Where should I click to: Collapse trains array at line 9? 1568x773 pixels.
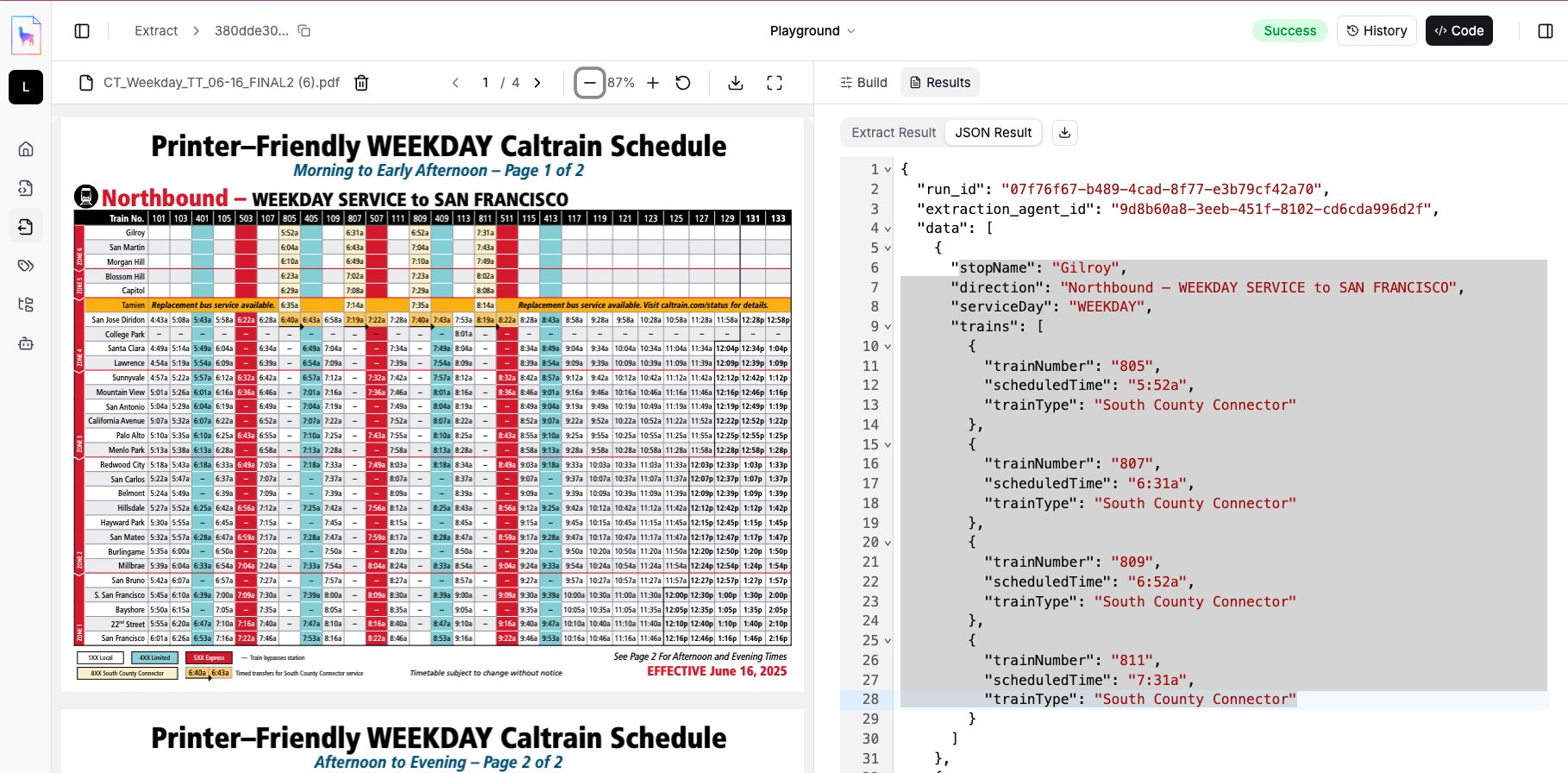click(887, 327)
